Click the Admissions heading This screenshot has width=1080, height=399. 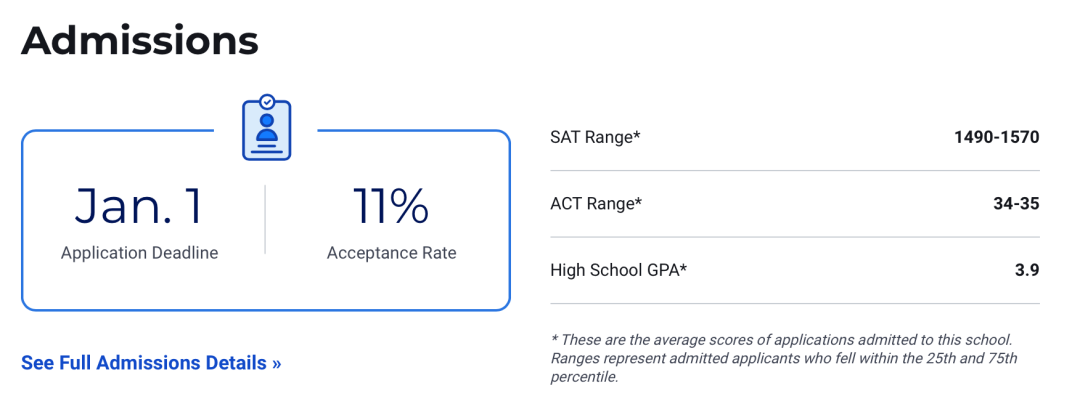pyautogui.click(x=140, y=41)
